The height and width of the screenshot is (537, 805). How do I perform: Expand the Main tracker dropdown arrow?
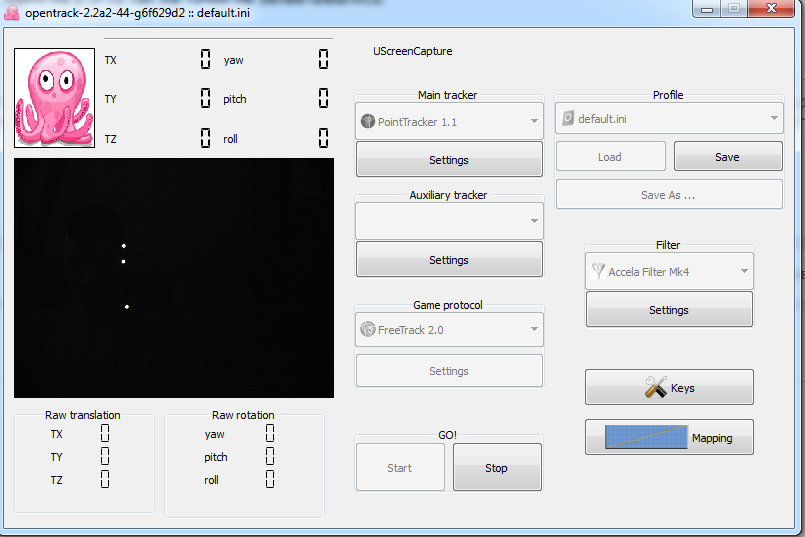pyautogui.click(x=534, y=122)
